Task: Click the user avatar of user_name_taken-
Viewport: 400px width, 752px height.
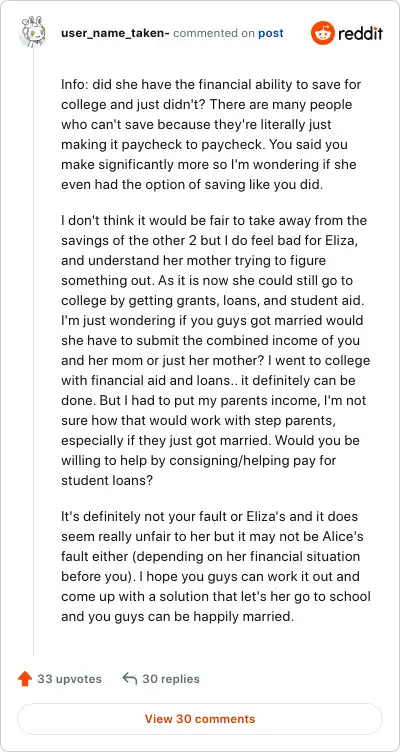Action: point(33,31)
